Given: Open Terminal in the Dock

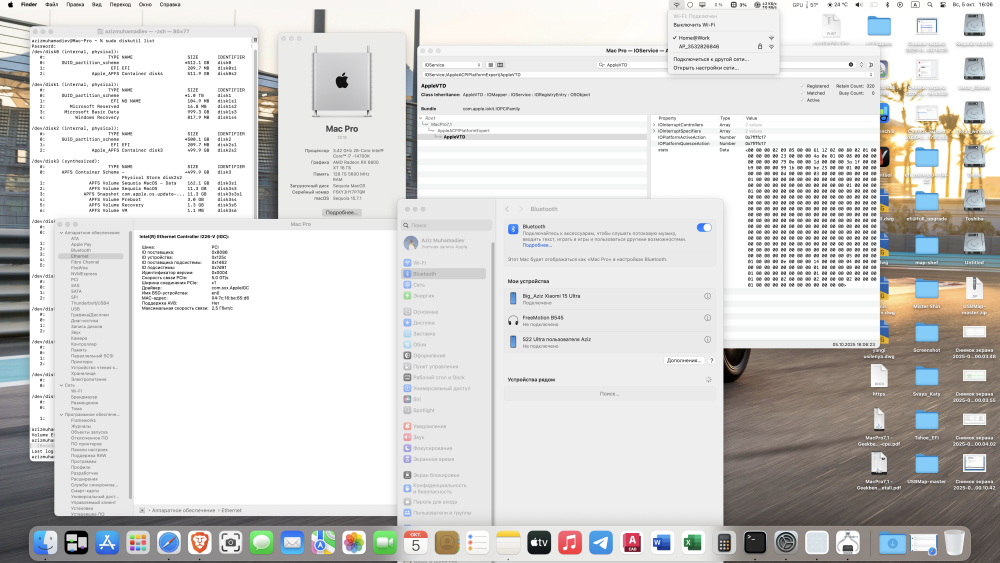Looking at the screenshot, I should click(755, 543).
